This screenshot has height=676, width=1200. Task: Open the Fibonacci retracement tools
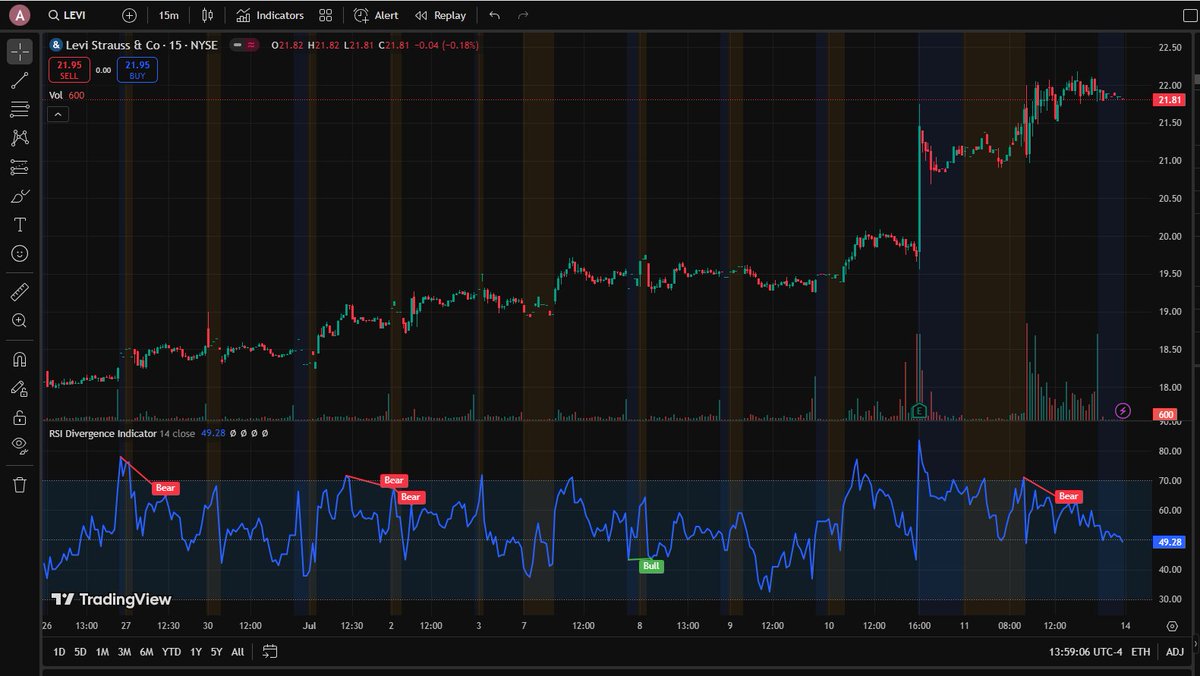click(x=20, y=109)
